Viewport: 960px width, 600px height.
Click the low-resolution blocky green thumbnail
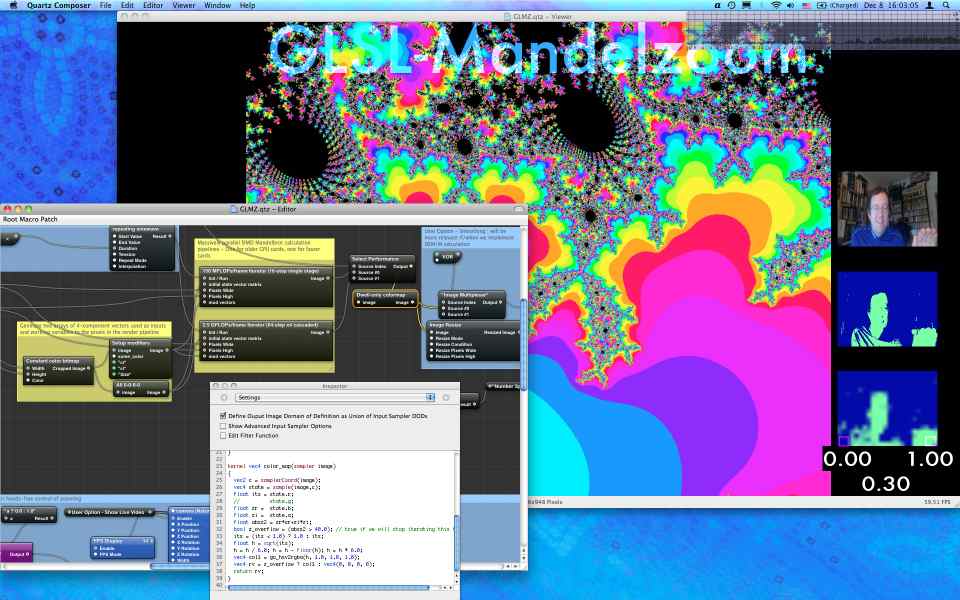(887, 408)
